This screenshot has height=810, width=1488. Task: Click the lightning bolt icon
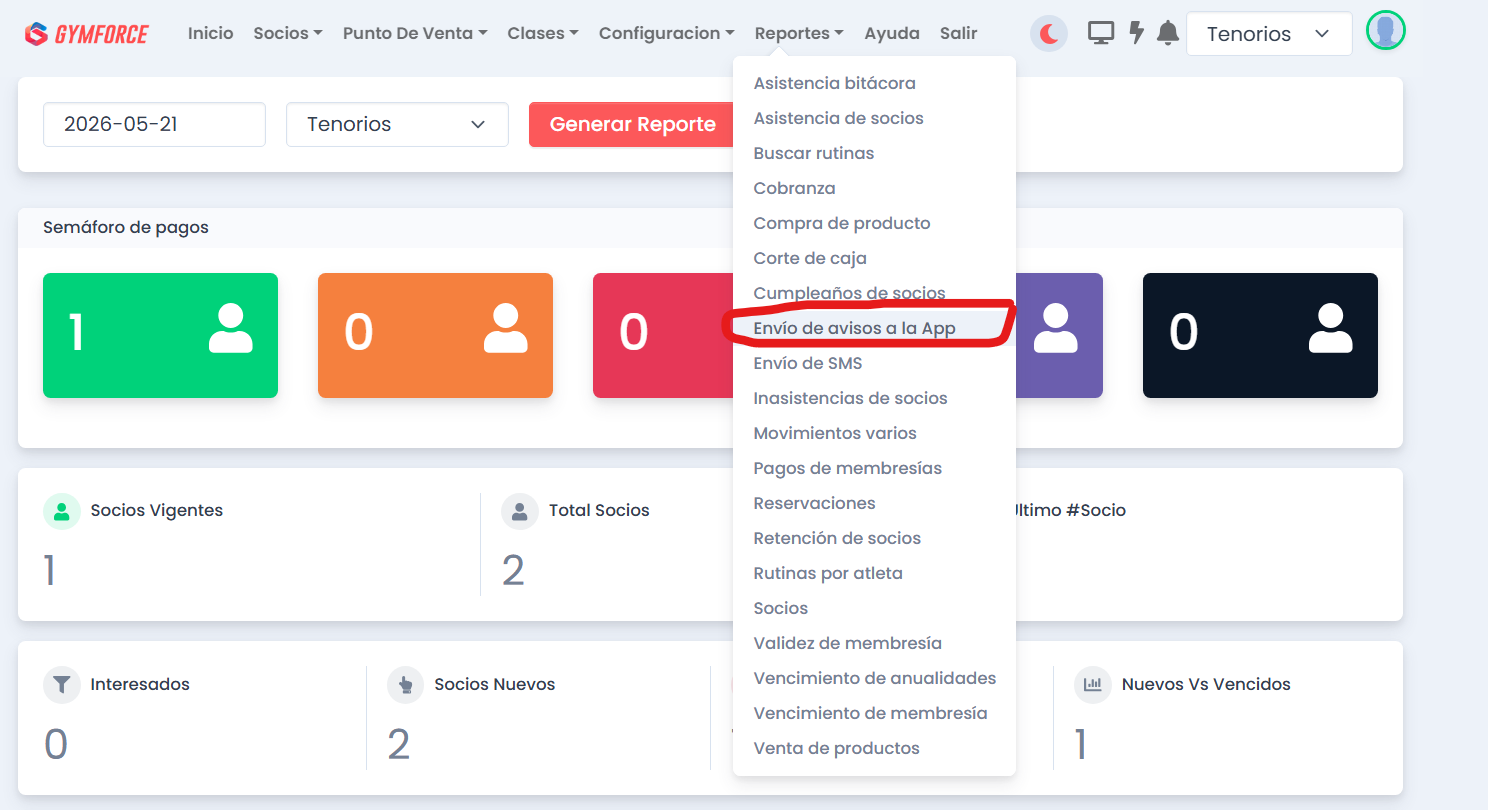coord(1136,33)
